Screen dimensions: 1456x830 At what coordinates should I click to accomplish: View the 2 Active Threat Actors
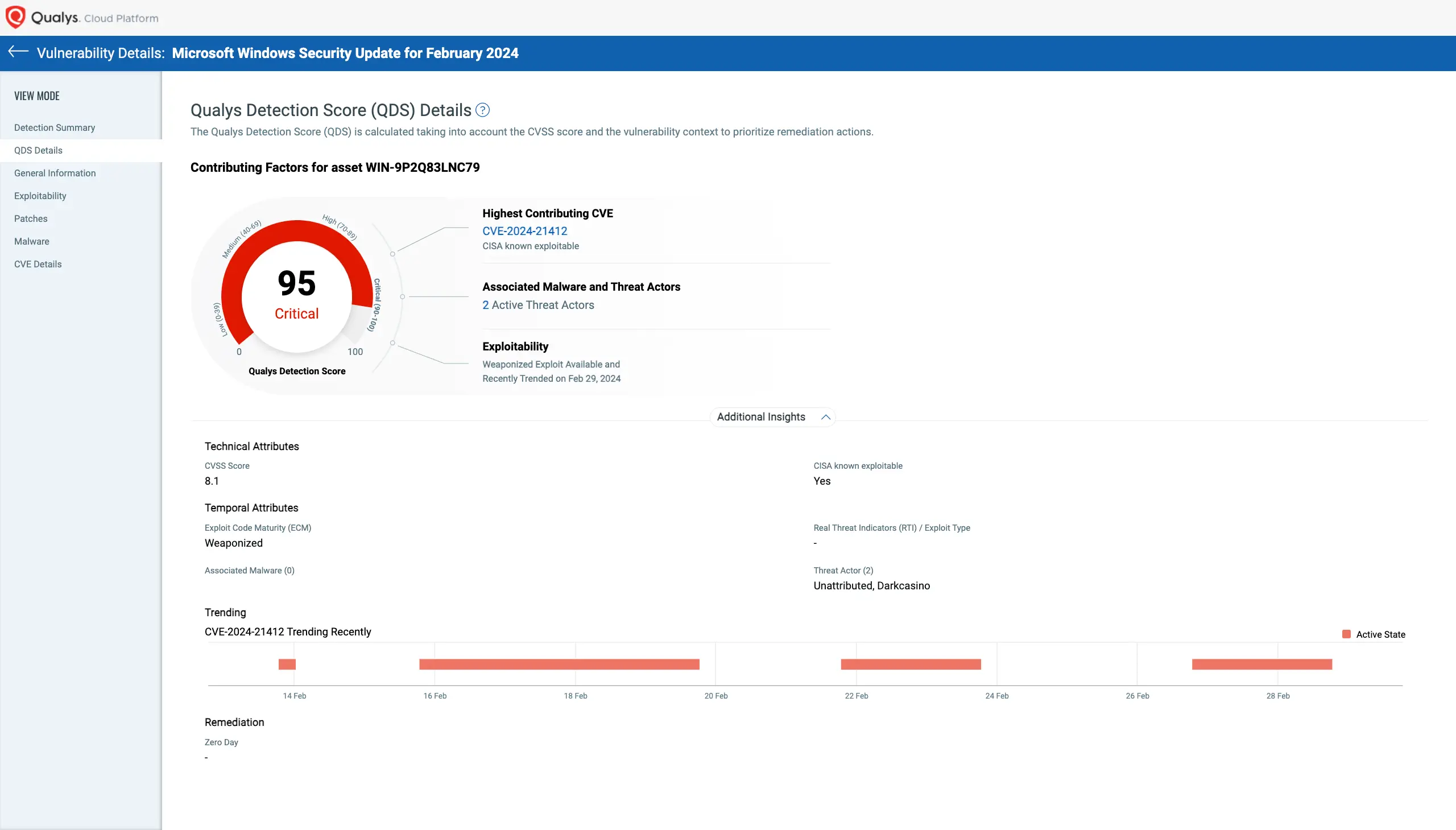[x=539, y=305]
